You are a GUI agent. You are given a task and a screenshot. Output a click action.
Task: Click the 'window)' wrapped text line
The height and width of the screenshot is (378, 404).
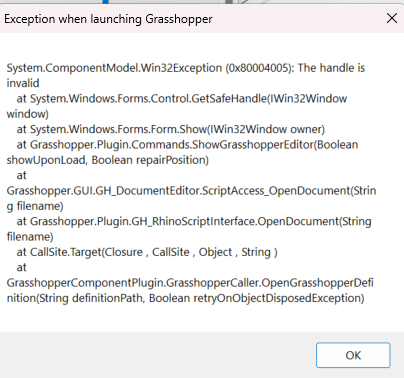(x=28, y=114)
